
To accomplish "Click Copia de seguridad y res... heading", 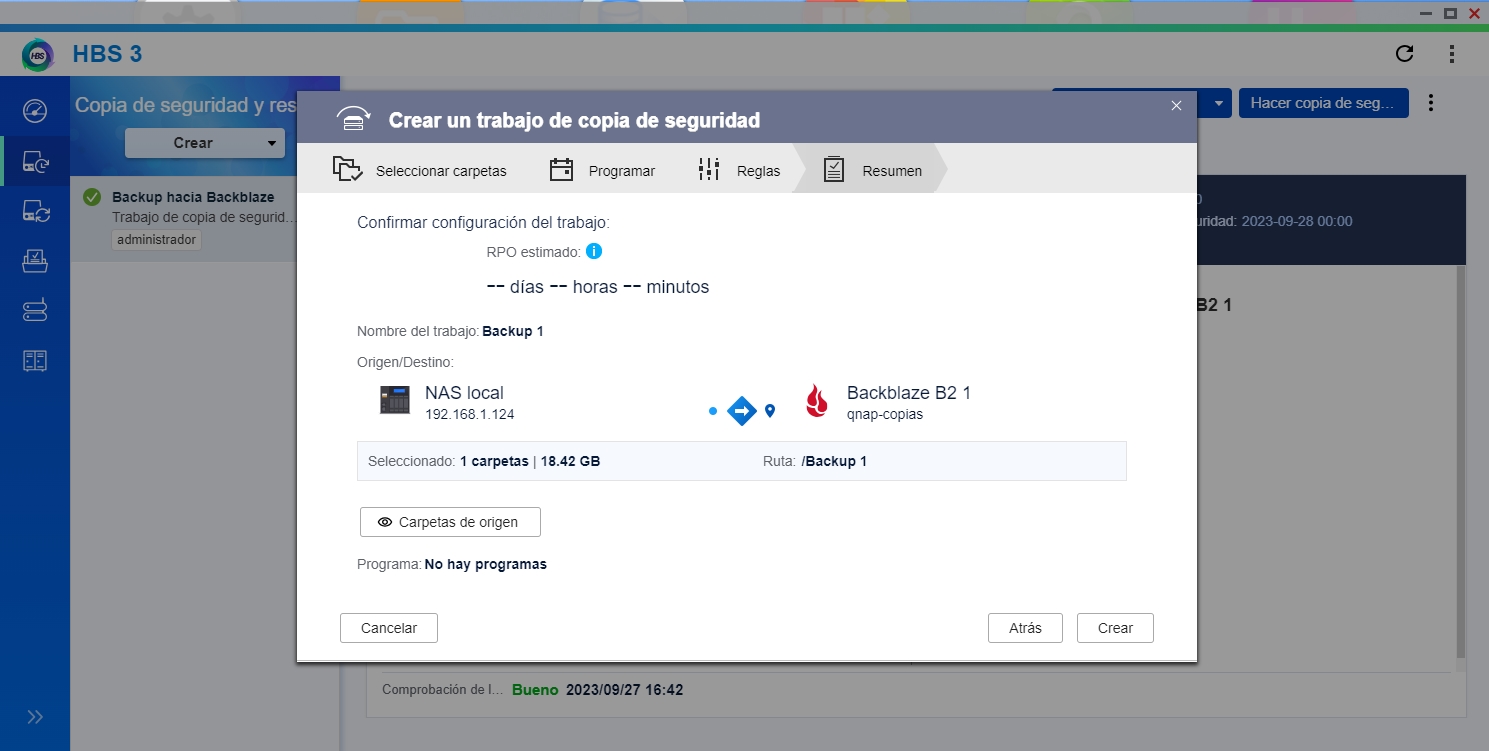I will pyautogui.click(x=187, y=105).
